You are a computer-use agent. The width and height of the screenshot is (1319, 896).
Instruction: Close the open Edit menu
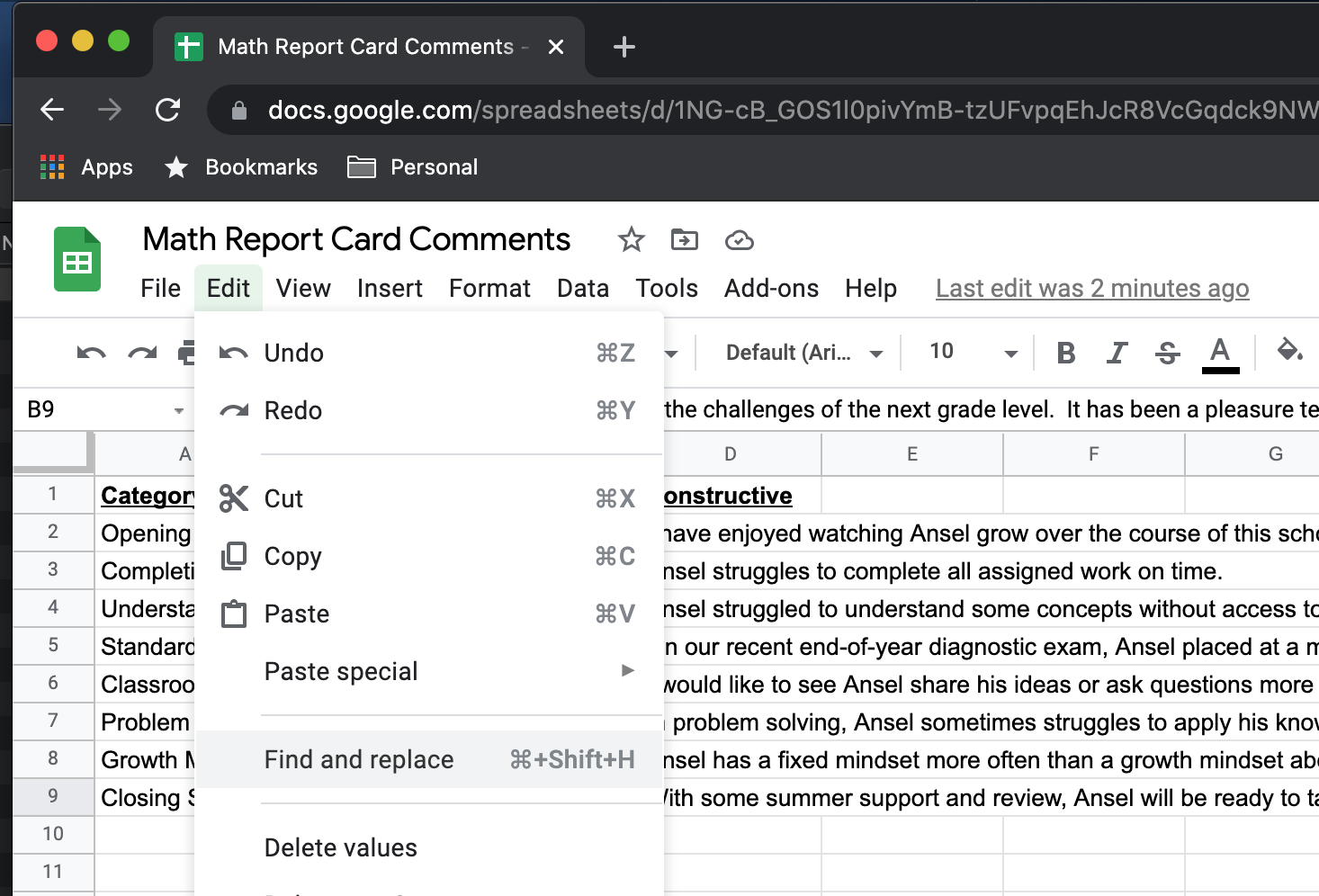(229, 288)
